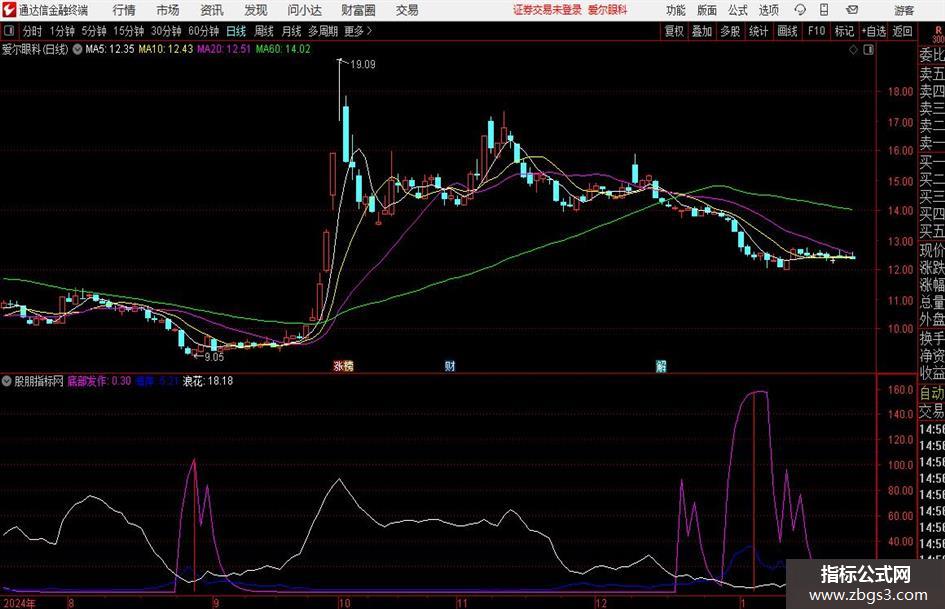Click the MA60: 14.02 value label

point(283,49)
